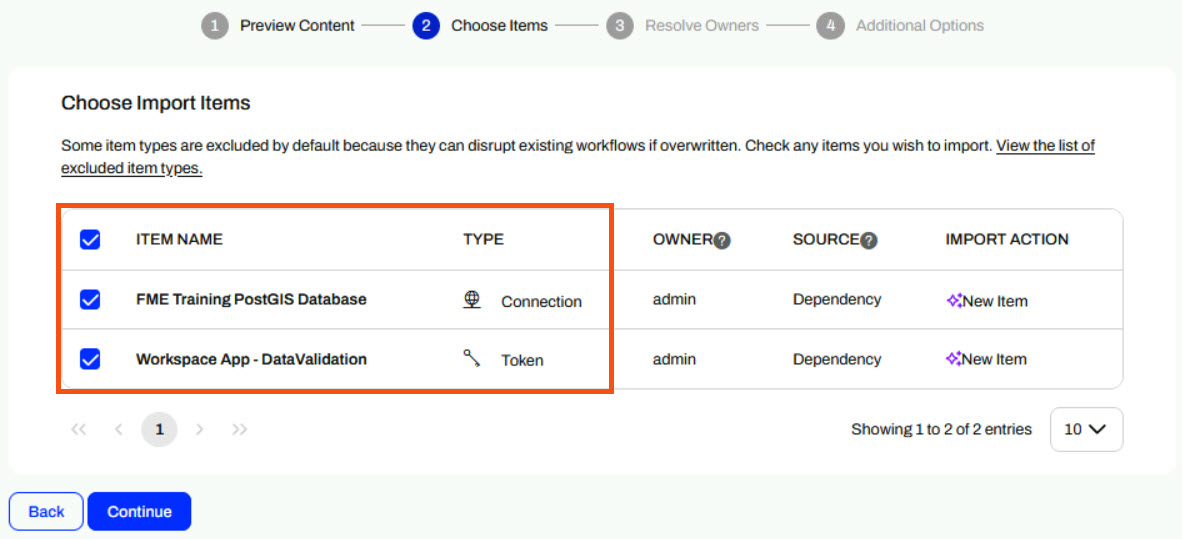Toggle the select-all checkbox in header
Screen dimensions: 1182x539
tap(90, 239)
